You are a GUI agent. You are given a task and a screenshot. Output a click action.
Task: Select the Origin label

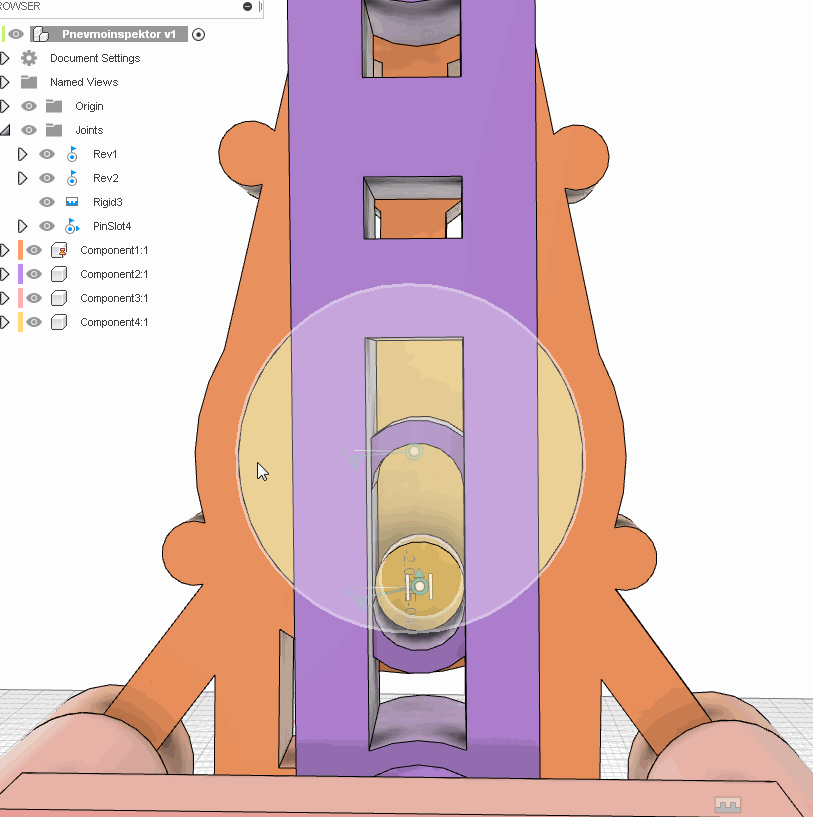(x=89, y=106)
